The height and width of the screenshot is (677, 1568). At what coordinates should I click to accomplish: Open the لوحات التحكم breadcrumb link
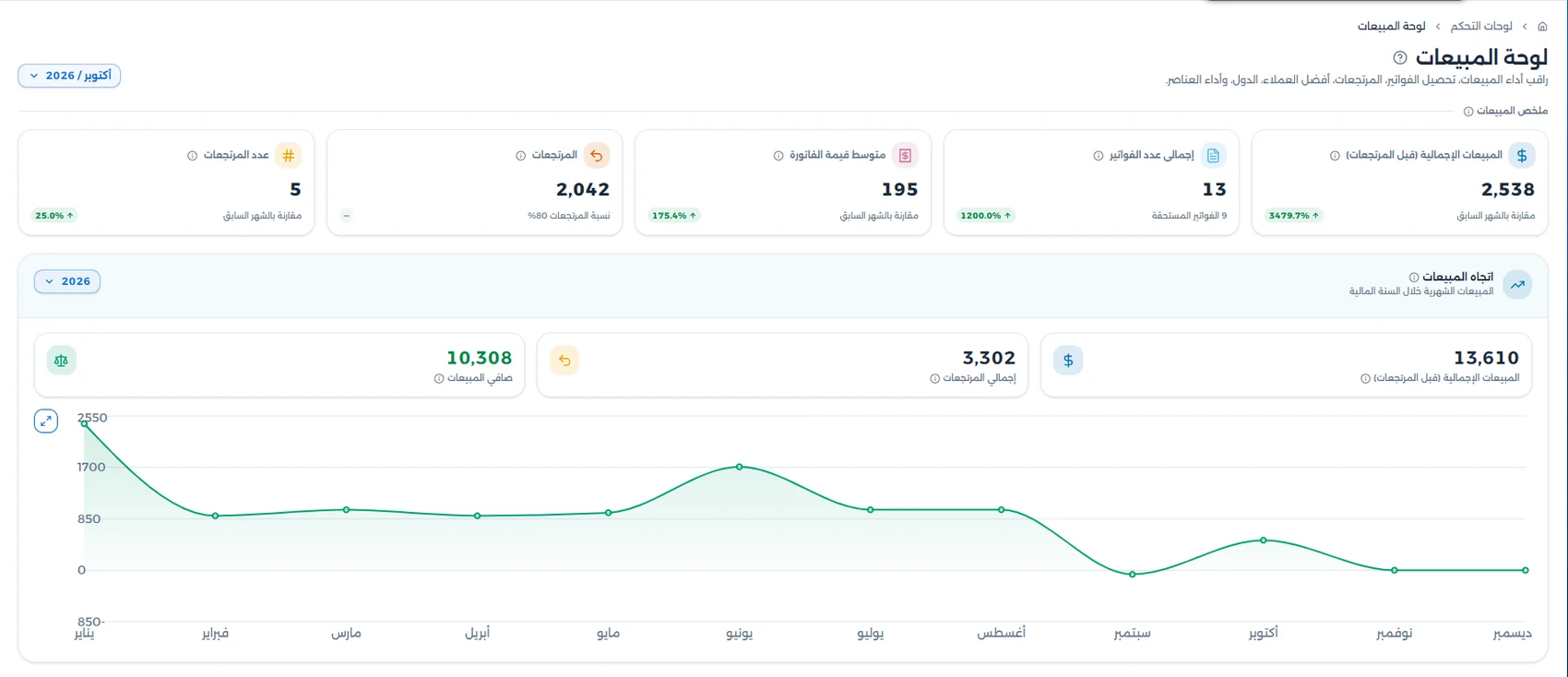[1481, 27]
